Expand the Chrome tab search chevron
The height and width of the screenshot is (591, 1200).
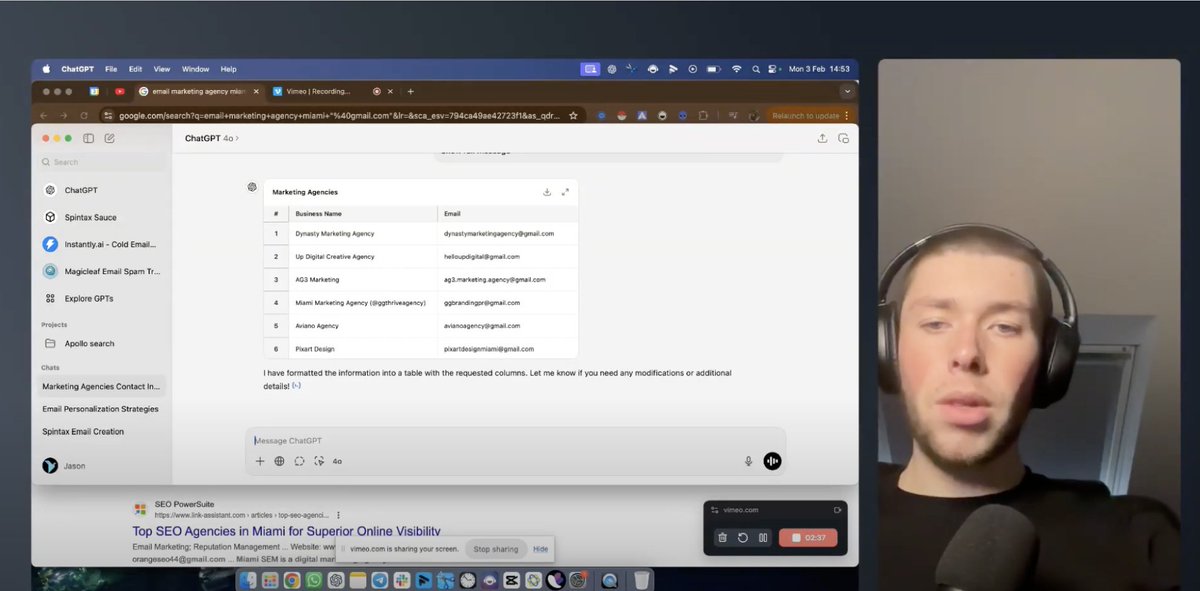click(x=847, y=91)
